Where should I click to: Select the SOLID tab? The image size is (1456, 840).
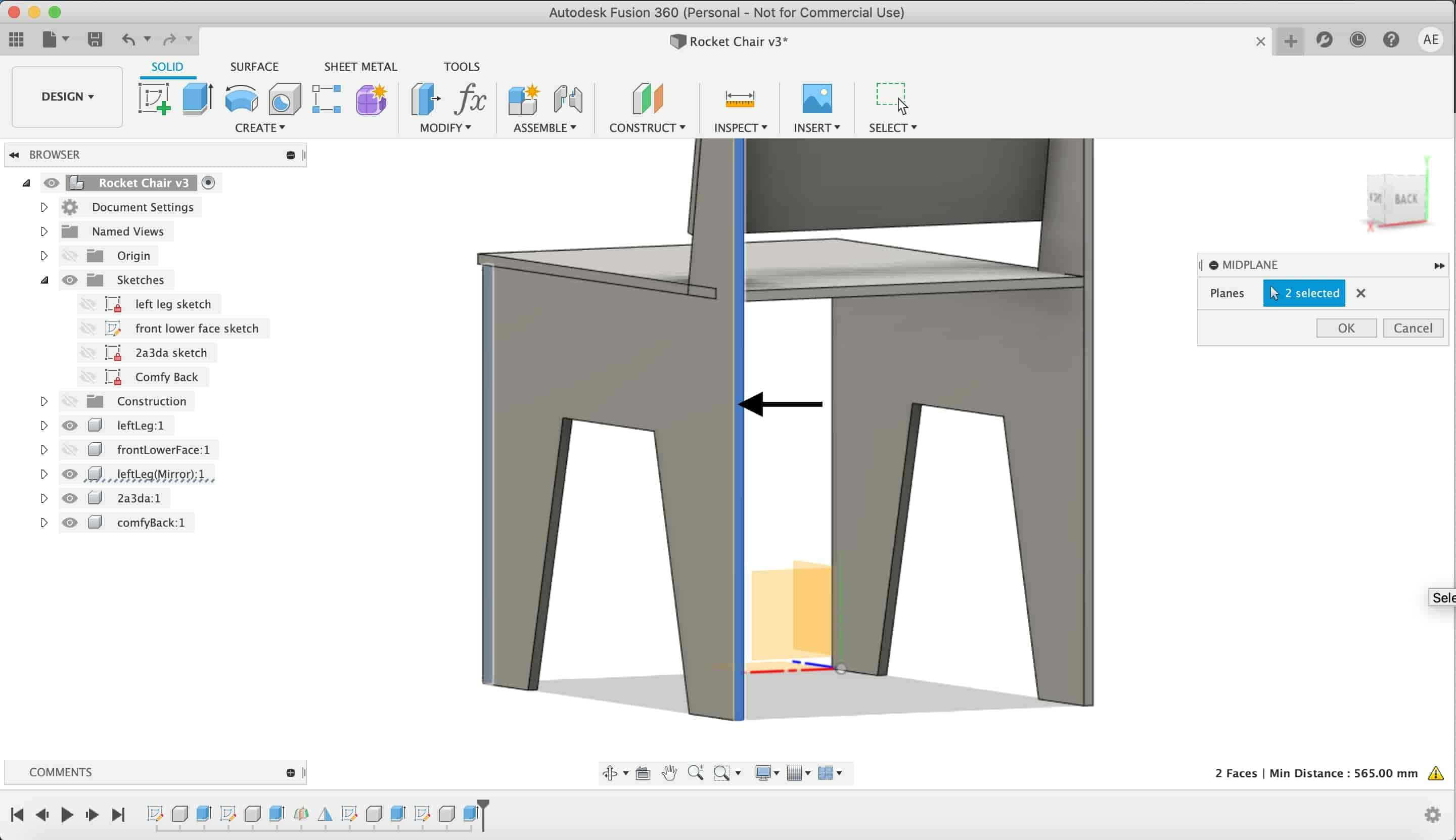(x=167, y=66)
